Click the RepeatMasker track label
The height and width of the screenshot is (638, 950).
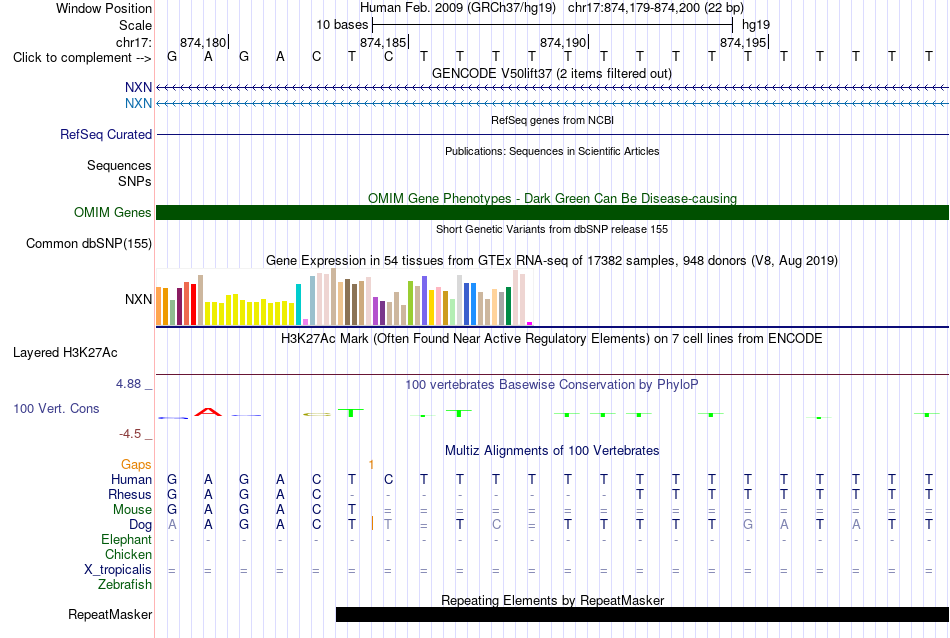click(x=110, y=614)
